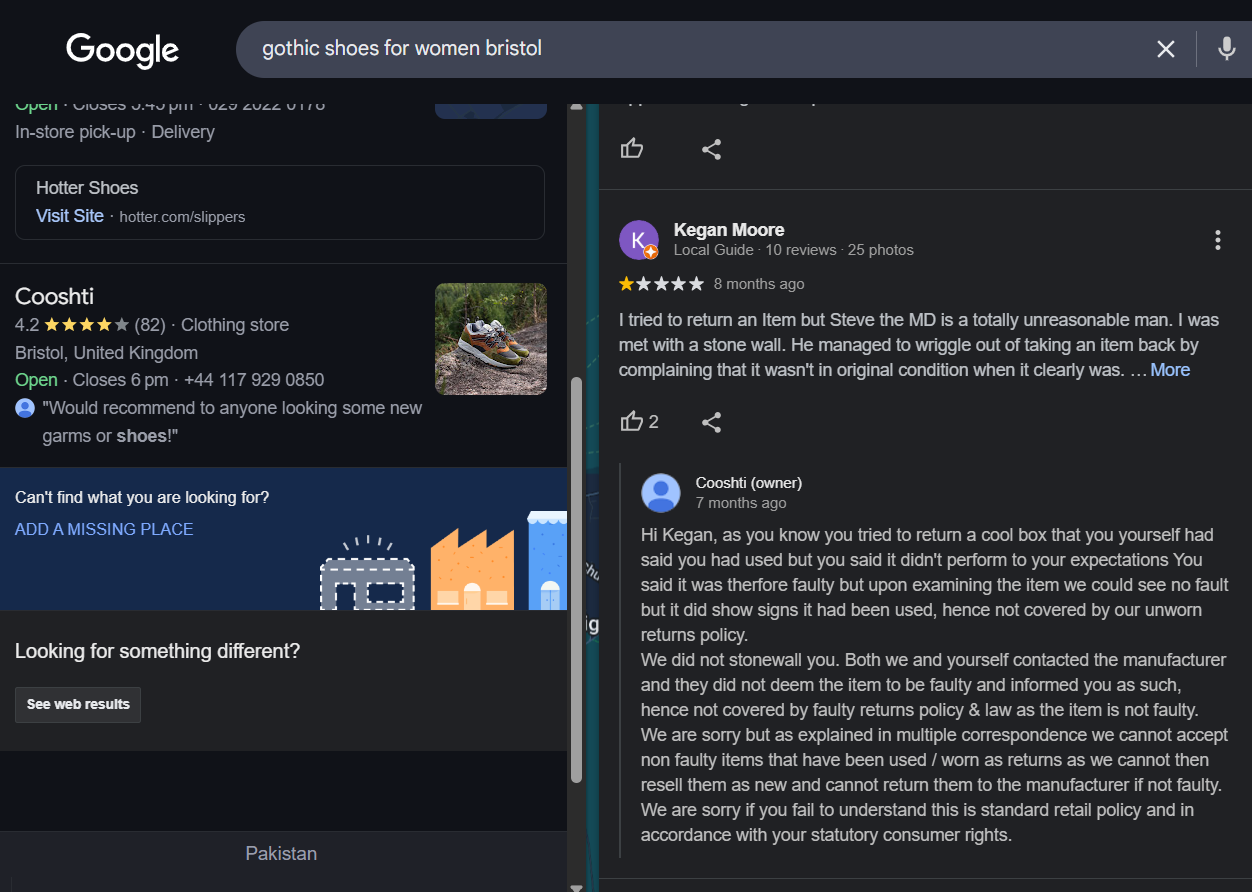Click Cooshti phone number +44 117 929 0850

254,380
